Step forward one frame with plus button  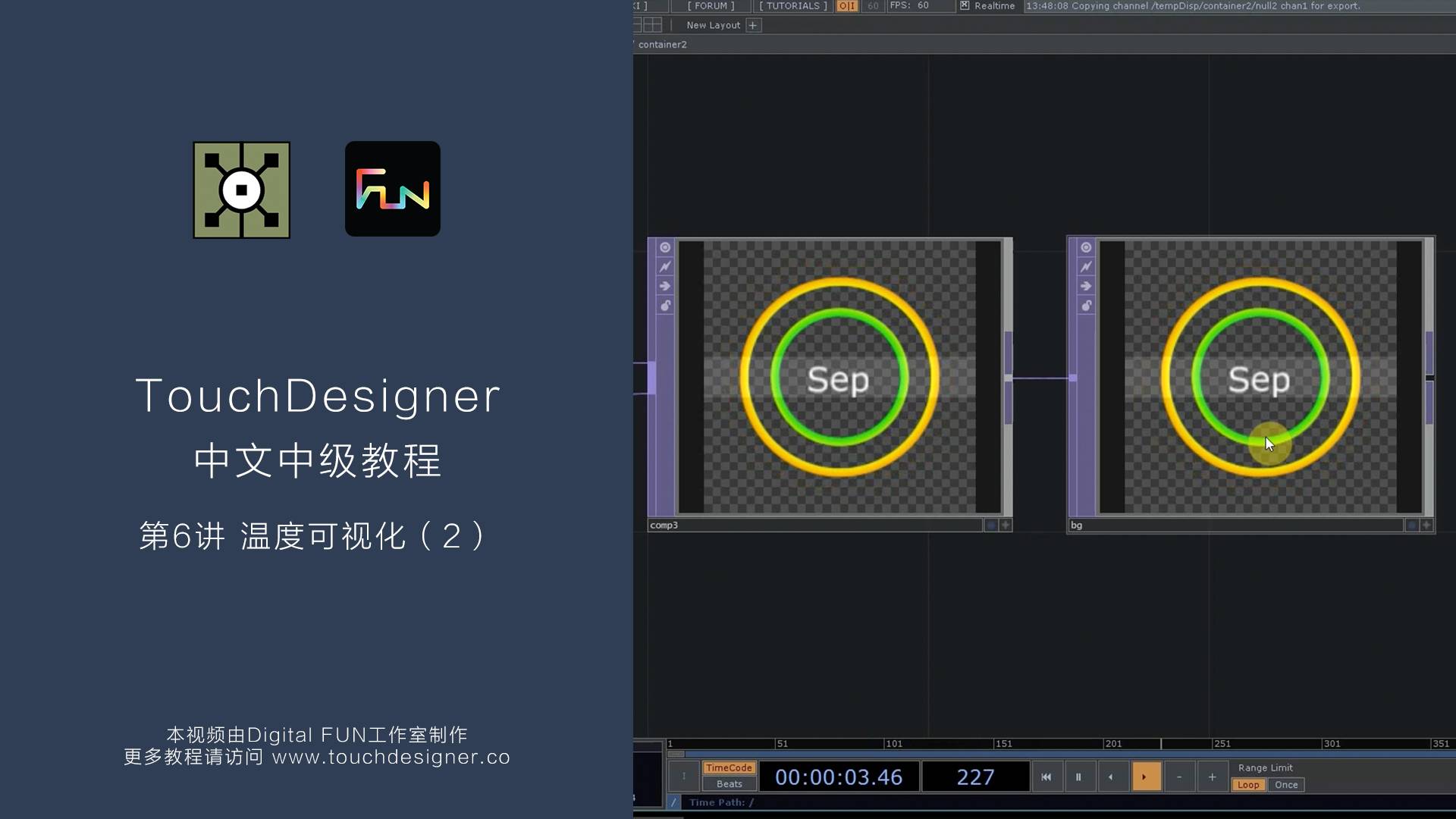point(1212,777)
